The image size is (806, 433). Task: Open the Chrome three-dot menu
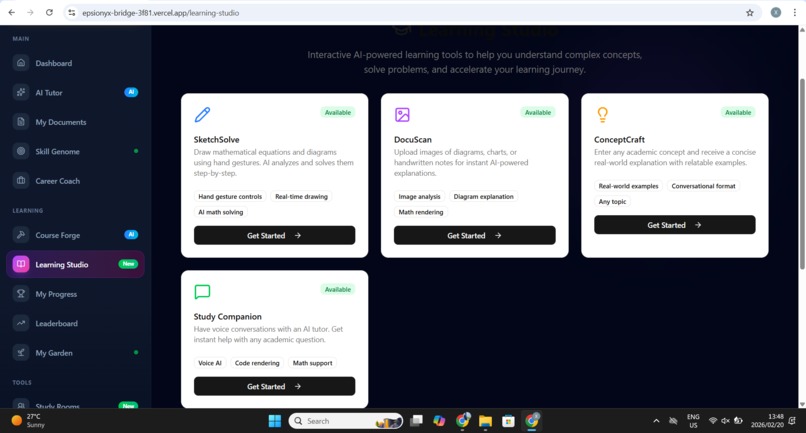pyautogui.click(x=795, y=12)
